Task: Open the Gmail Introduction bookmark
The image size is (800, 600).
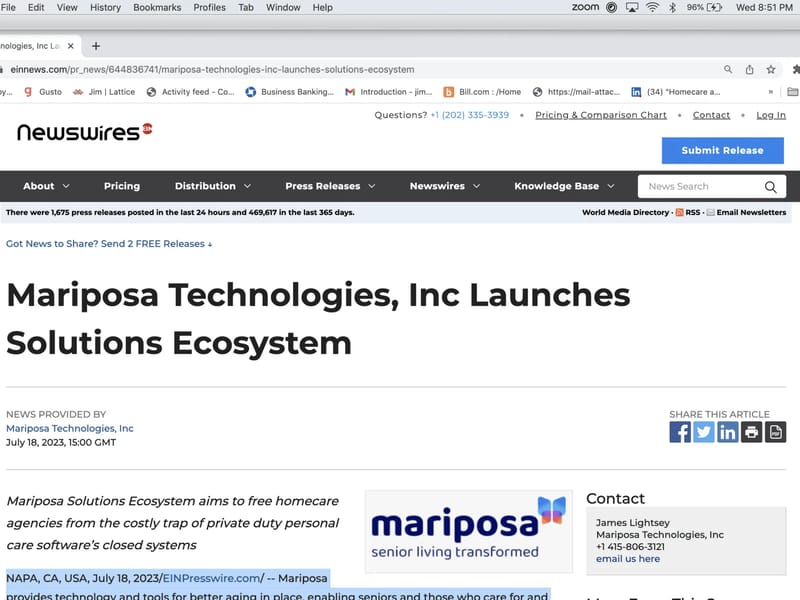Action: point(389,92)
